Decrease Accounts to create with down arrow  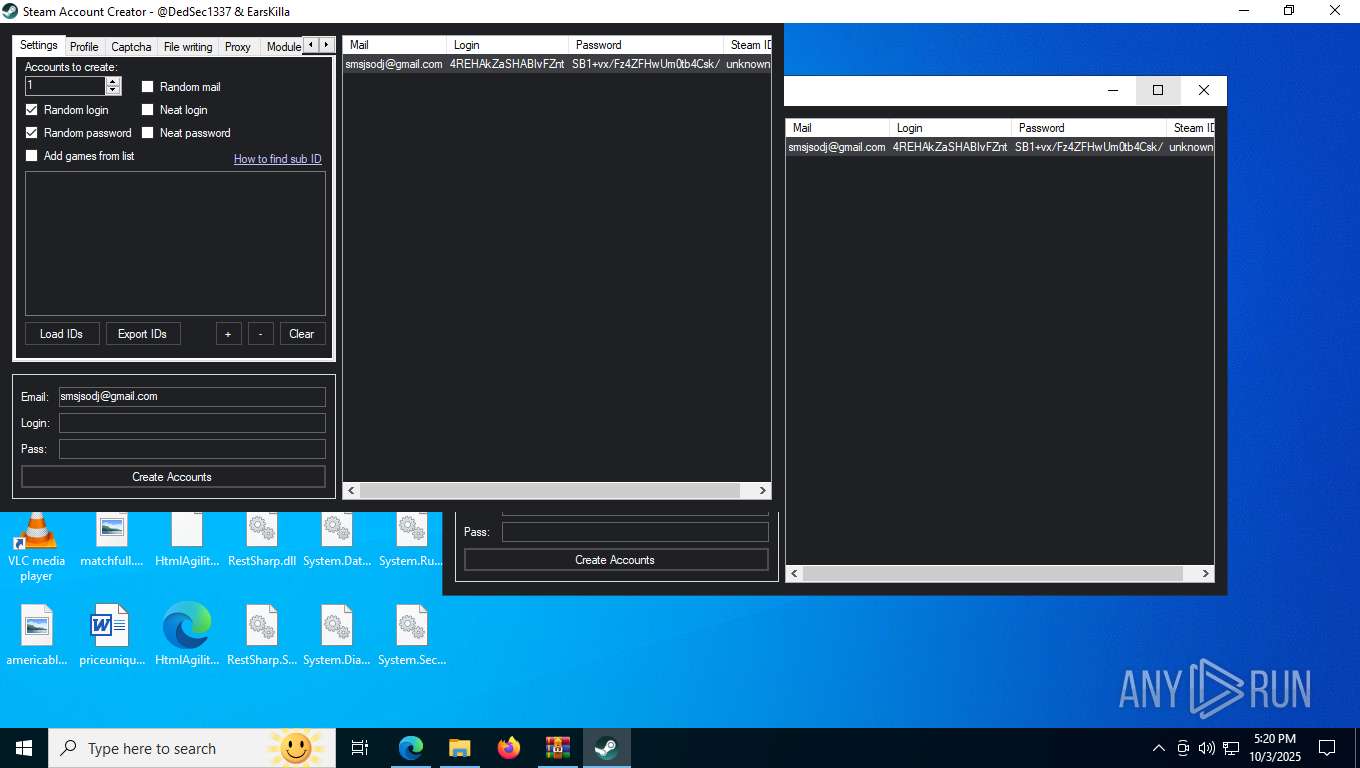click(112, 90)
